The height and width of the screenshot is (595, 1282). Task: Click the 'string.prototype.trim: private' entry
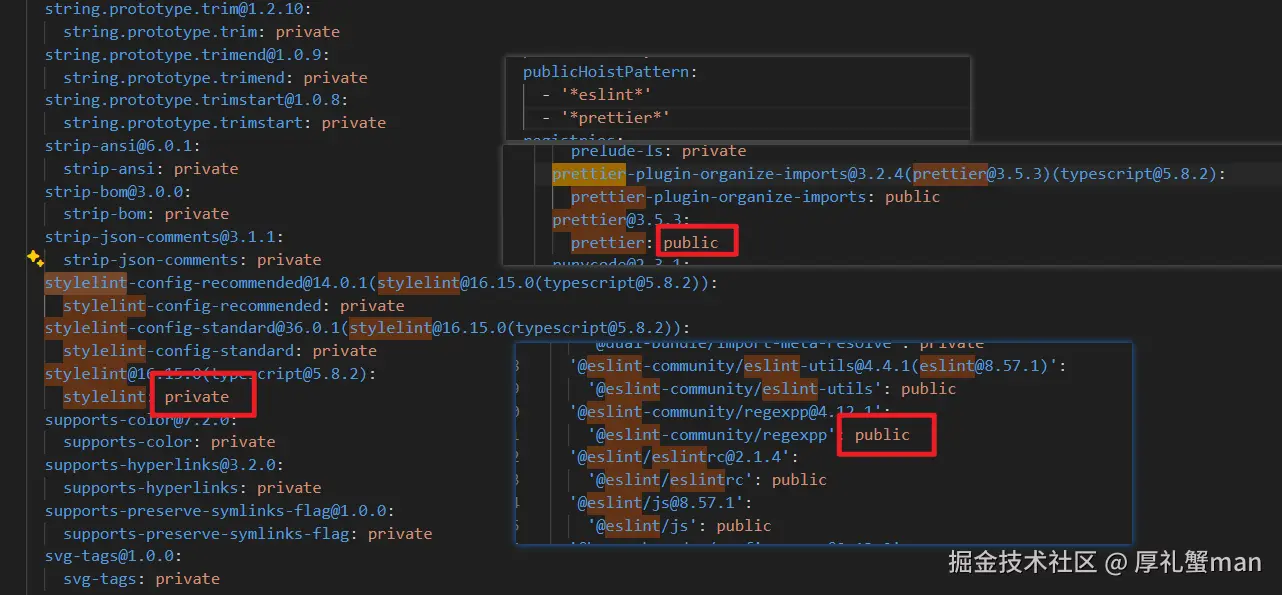(x=201, y=32)
